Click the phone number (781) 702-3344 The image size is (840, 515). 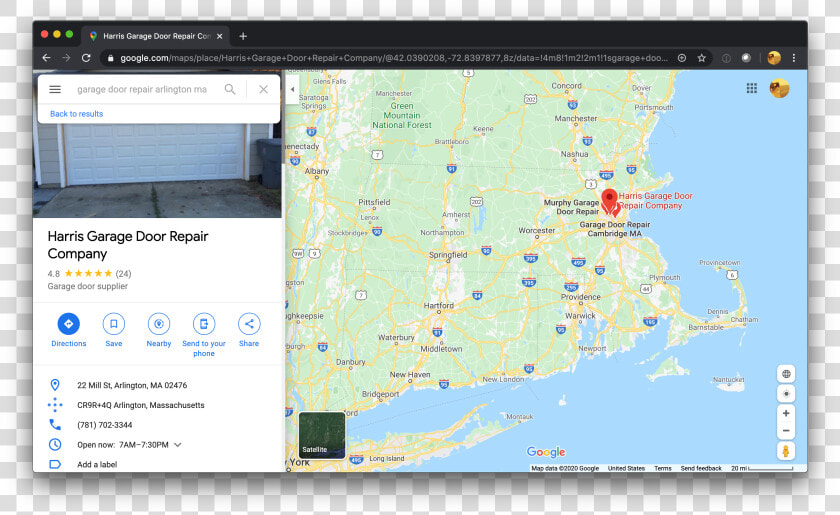coord(104,424)
